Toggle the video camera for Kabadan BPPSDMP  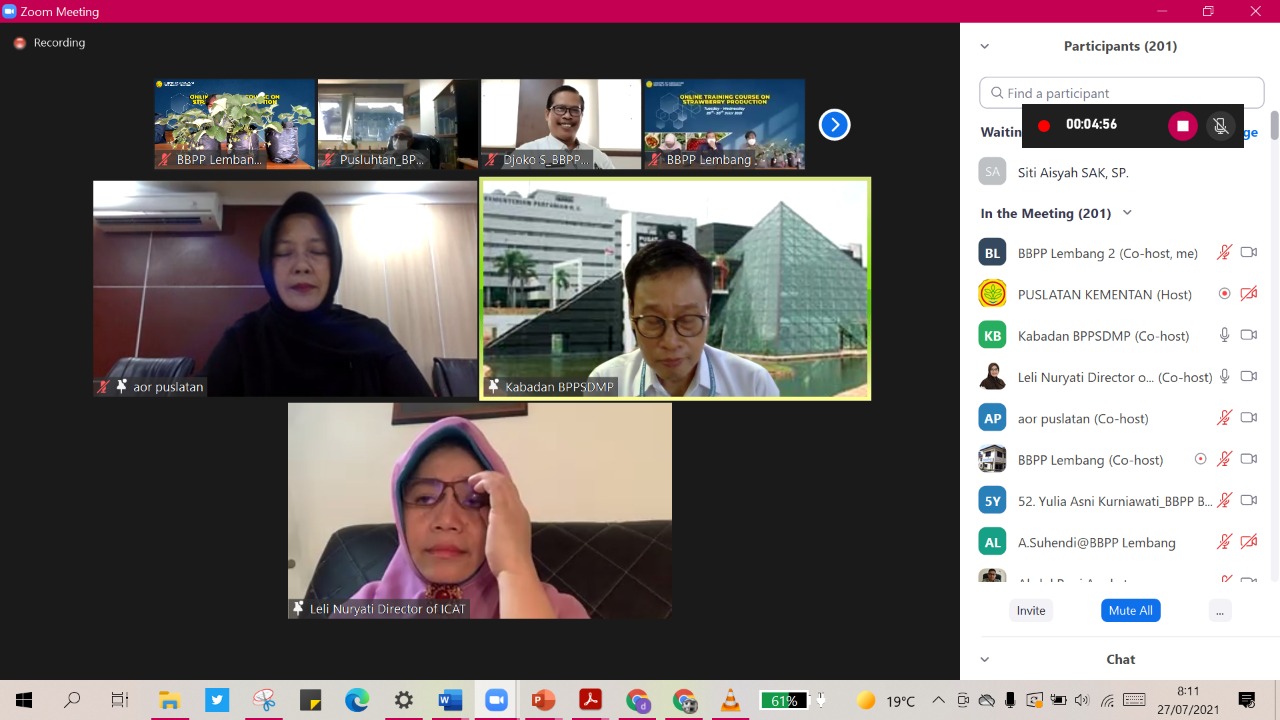click(1248, 335)
